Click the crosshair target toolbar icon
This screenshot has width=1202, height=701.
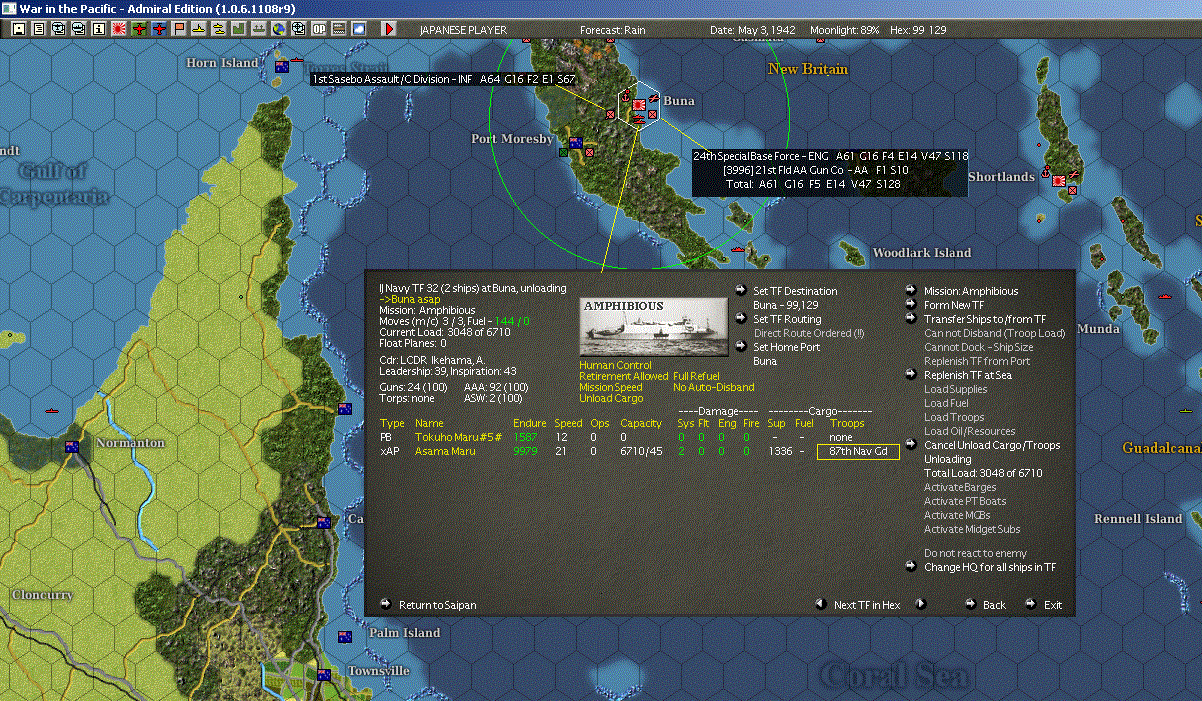point(299,29)
